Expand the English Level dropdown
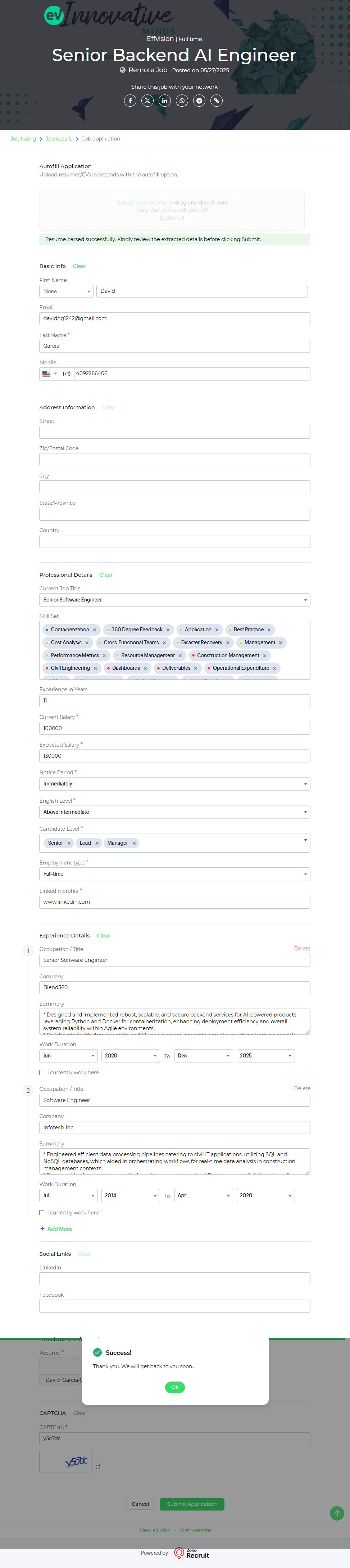 174,812
